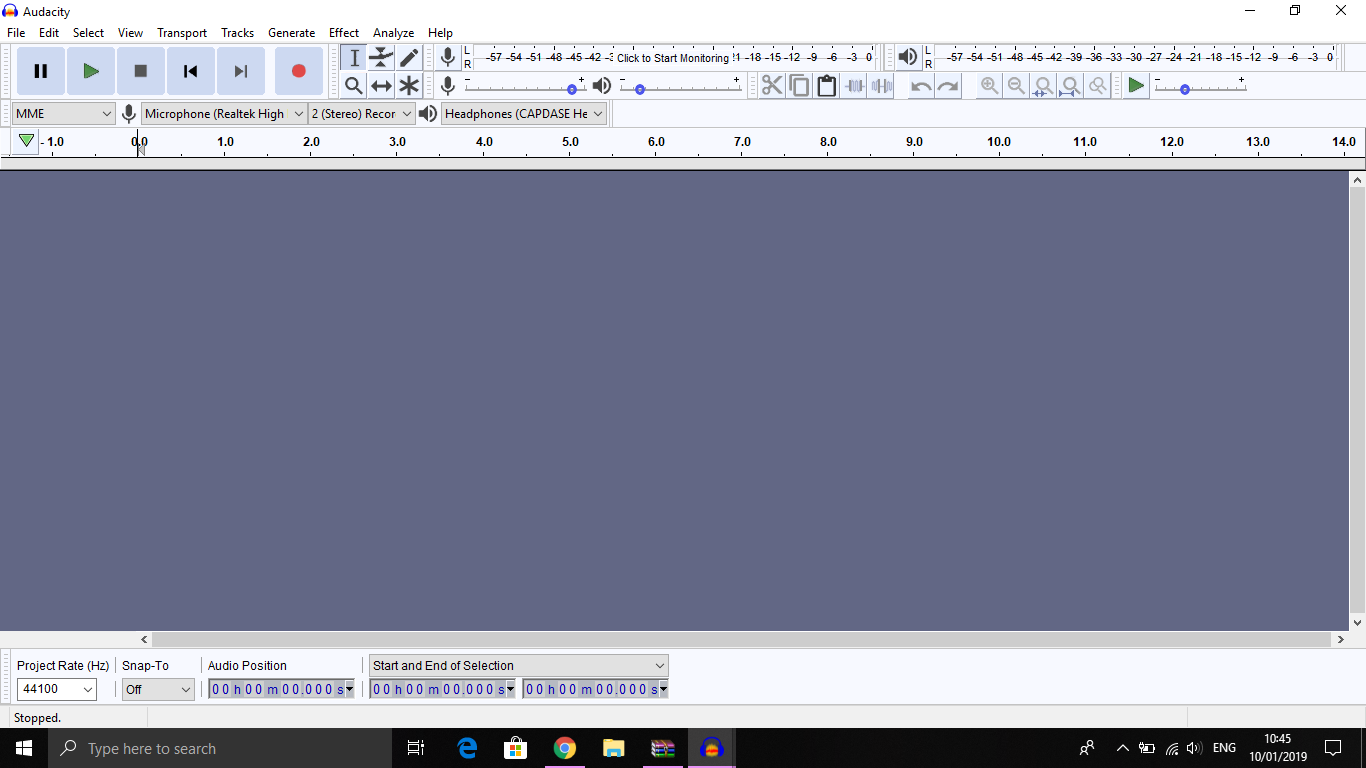This screenshot has height=768, width=1366.
Task: Open the selection end time format arrow
Action: pyautogui.click(x=663, y=689)
